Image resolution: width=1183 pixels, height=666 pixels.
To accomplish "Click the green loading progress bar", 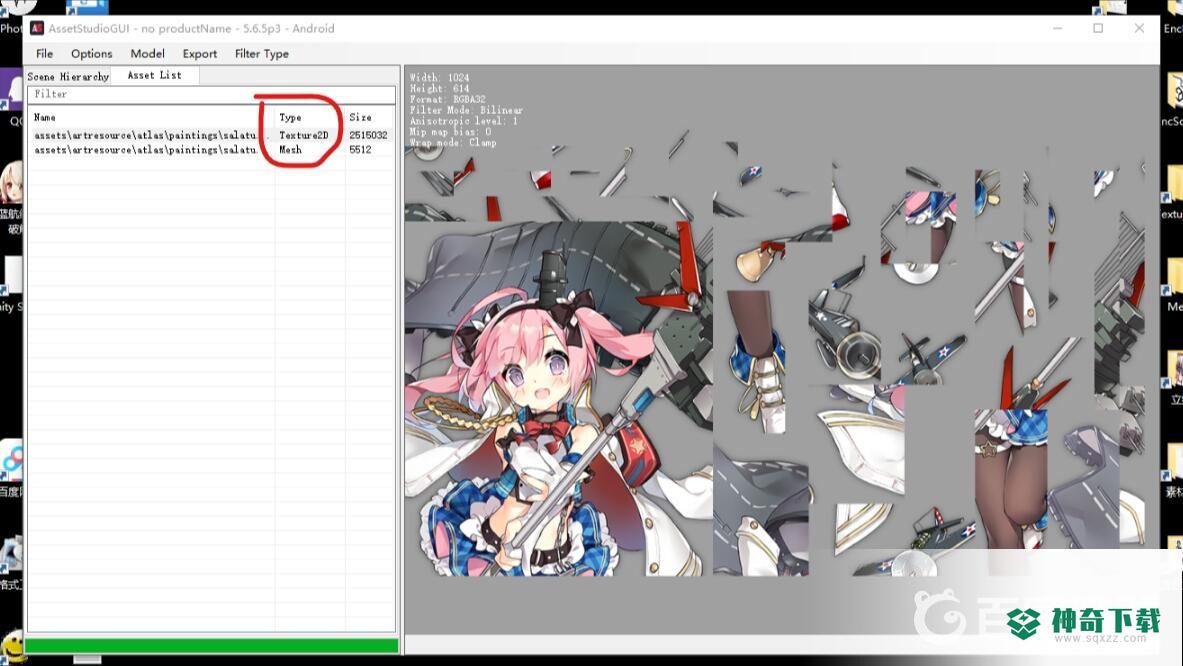I will click(x=212, y=646).
